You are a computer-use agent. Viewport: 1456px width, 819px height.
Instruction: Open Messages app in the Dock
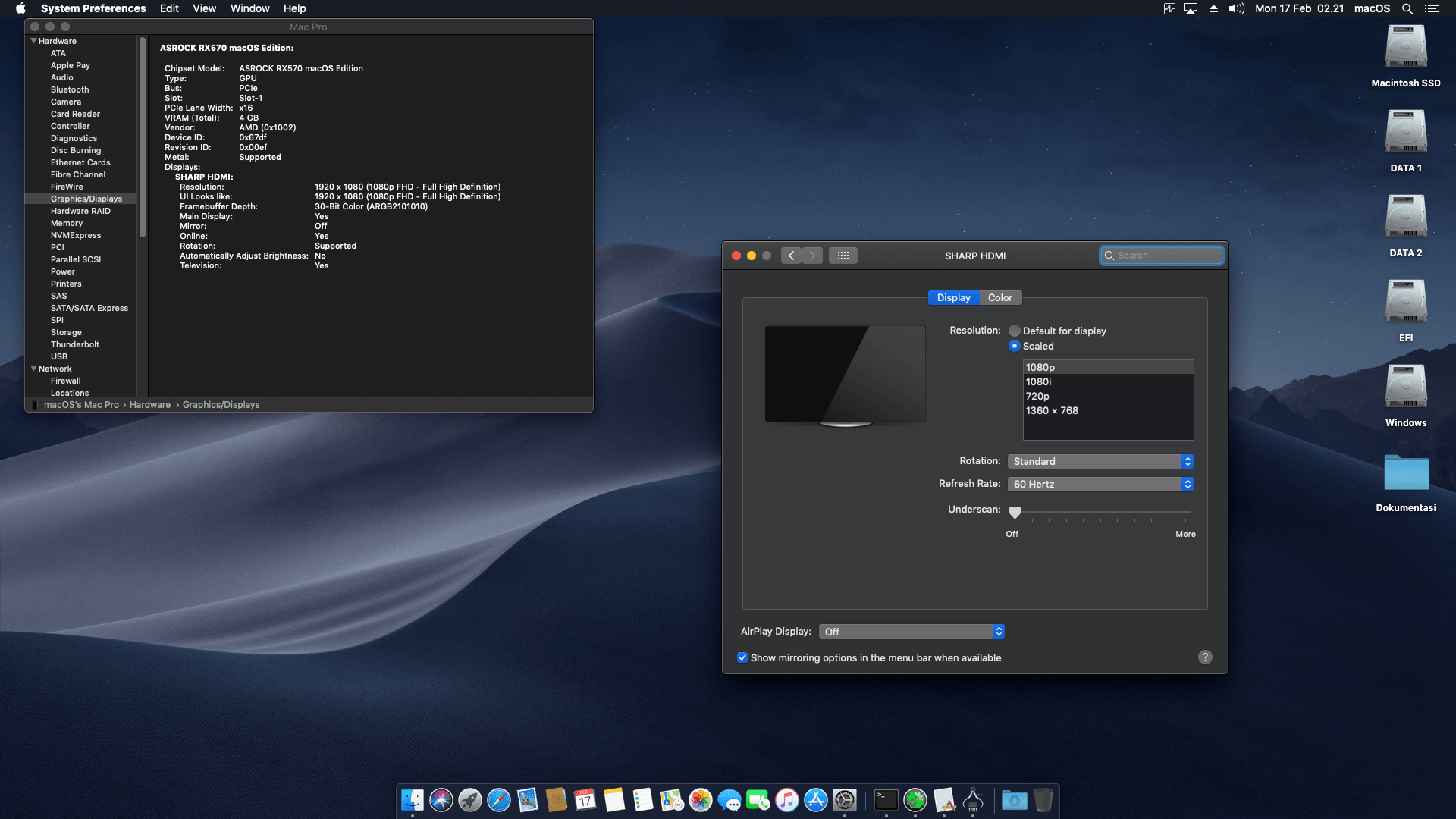(730, 800)
